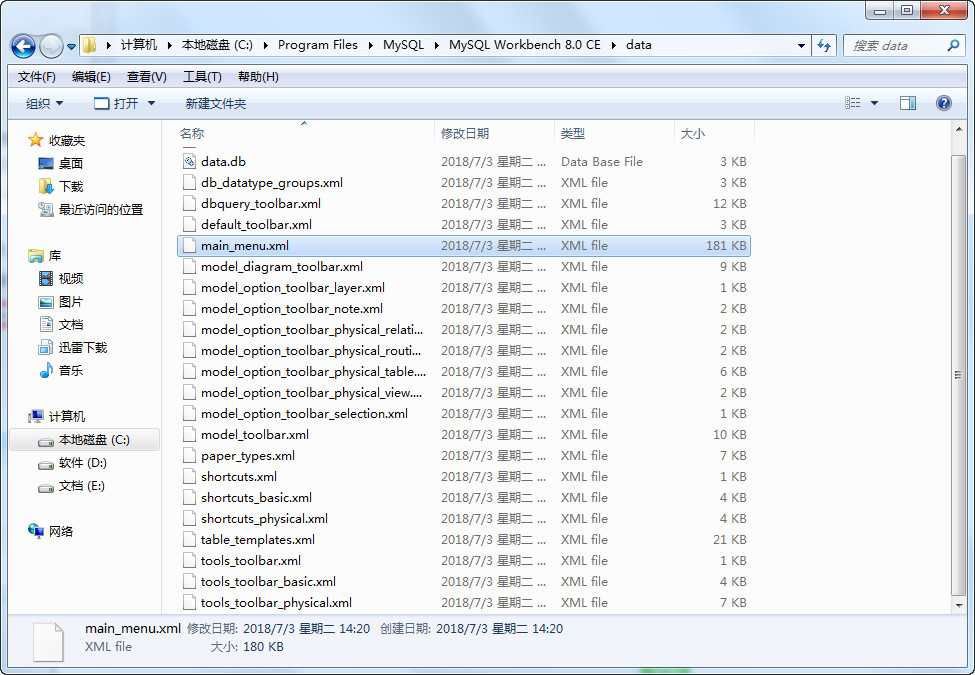Select 本地磁盘 (C:) drive in sidebar
Viewport: 975px width, 675px height.
(x=84, y=439)
